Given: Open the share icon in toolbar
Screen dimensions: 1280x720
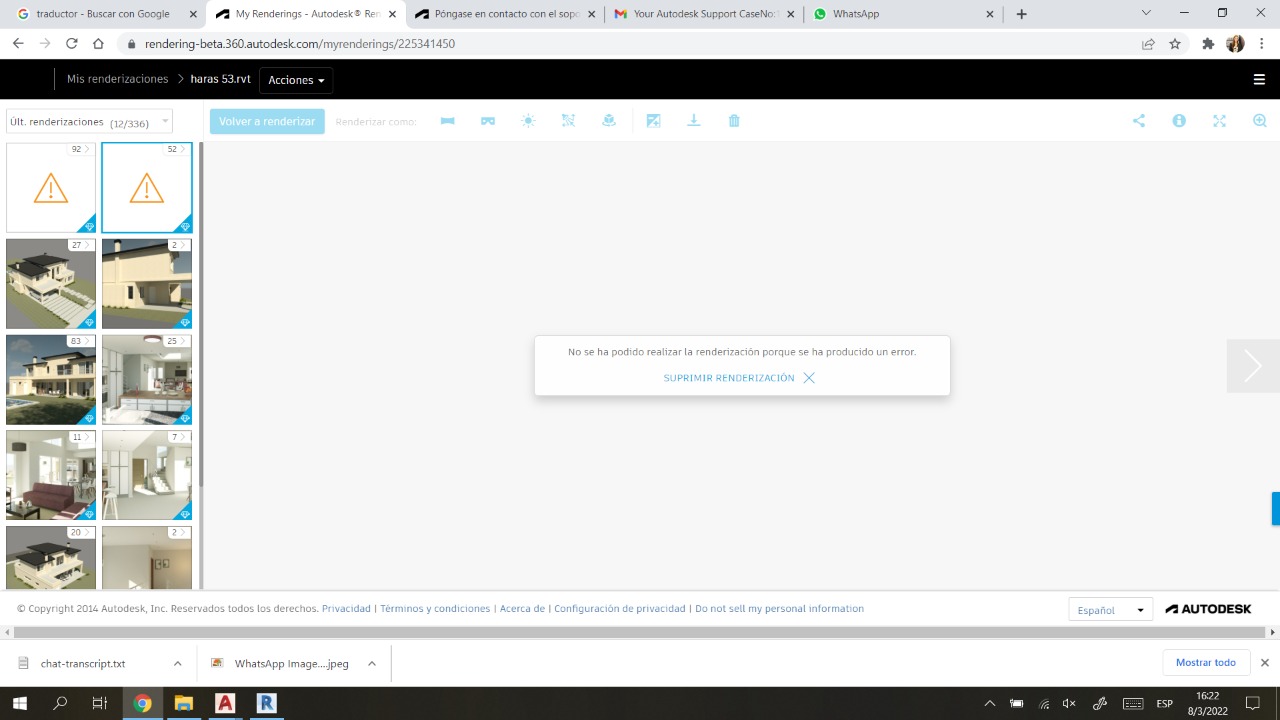Looking at the screenshot, I should click(x=1139, y=121).
